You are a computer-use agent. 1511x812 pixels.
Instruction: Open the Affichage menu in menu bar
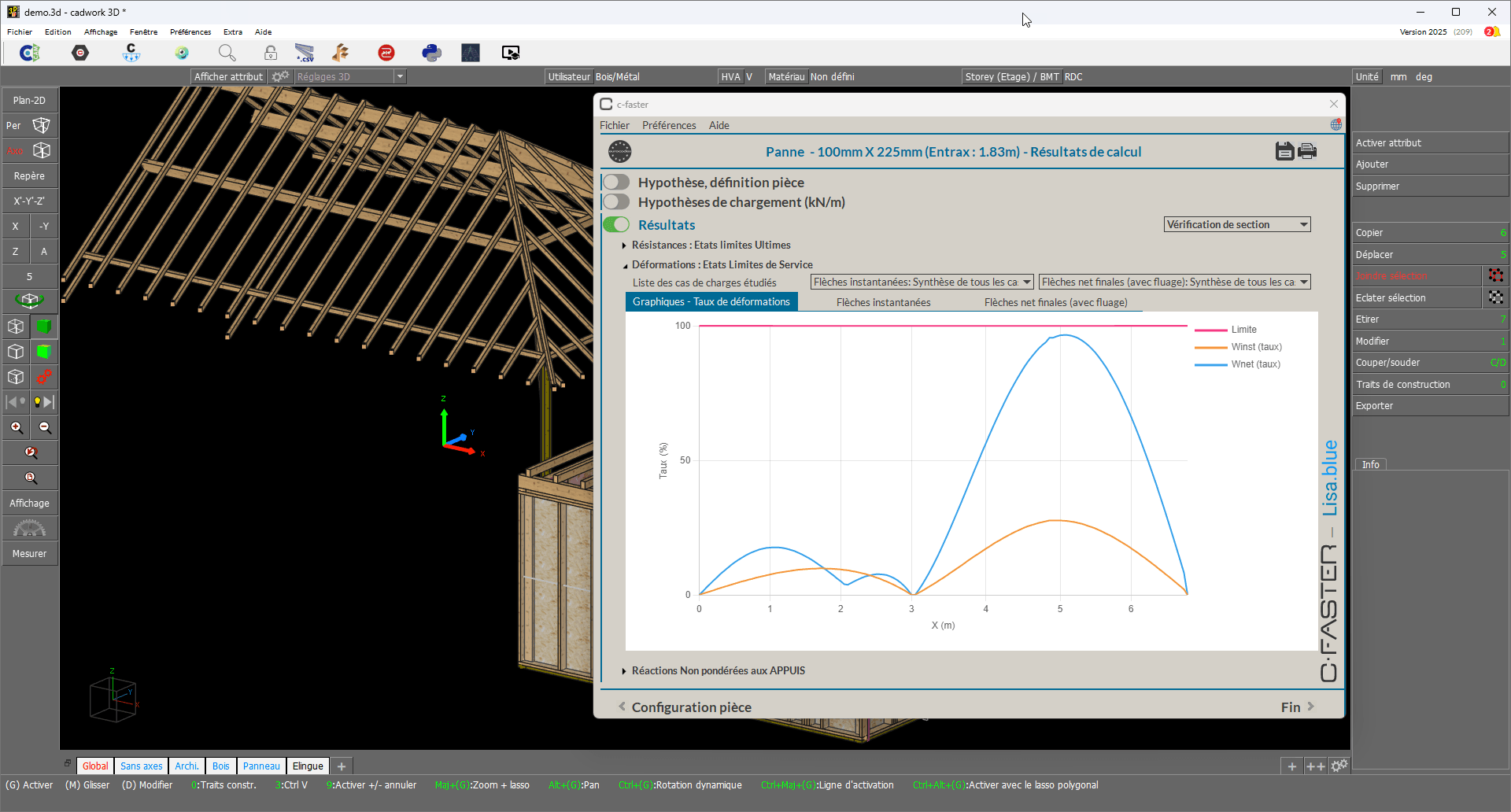tap(101, 32)
